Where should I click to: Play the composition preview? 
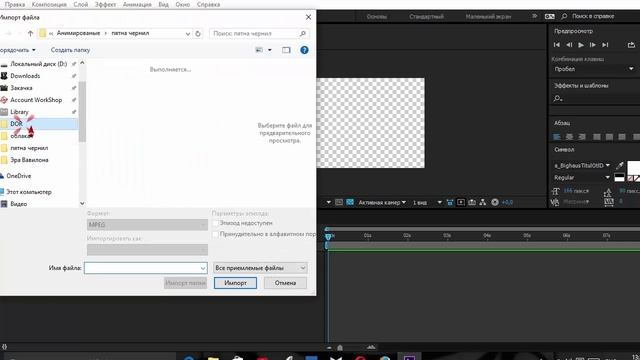(581, 45)
